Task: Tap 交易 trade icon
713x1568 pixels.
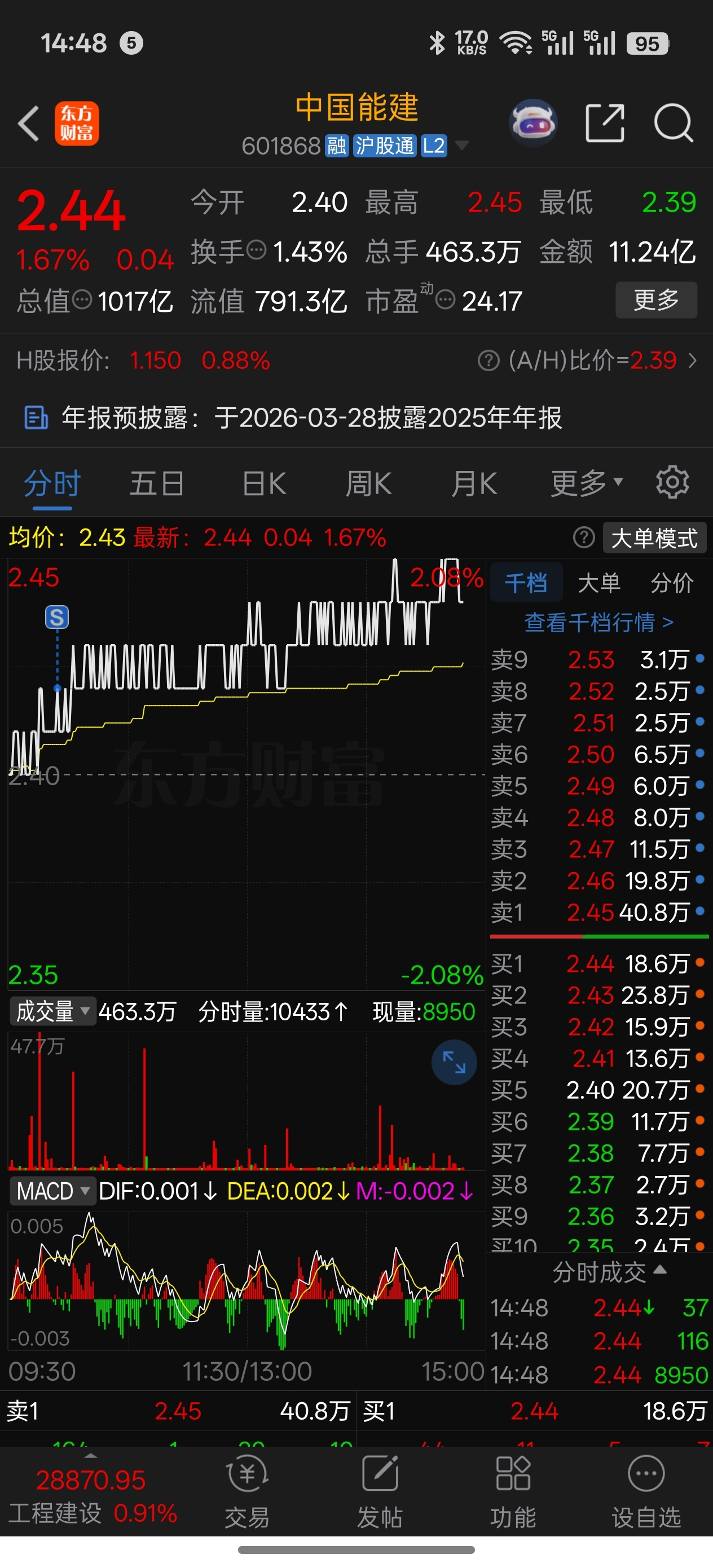Action: click(247, 1491)
